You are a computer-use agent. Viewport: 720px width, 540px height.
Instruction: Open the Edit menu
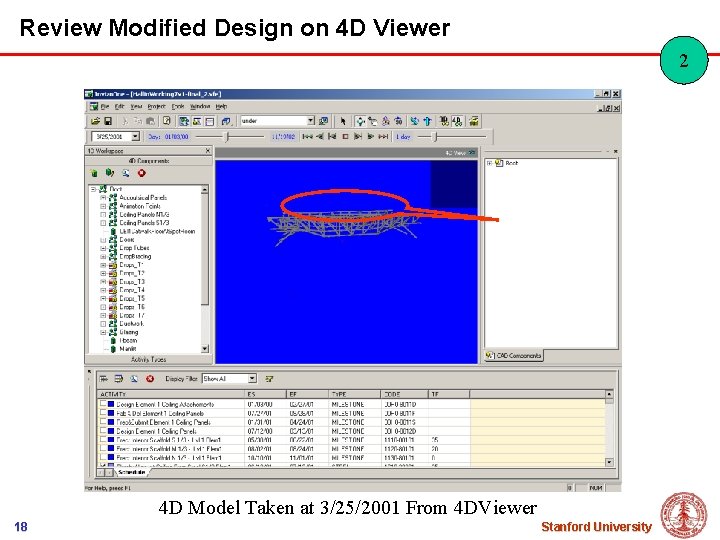click(x=119, y=107)
